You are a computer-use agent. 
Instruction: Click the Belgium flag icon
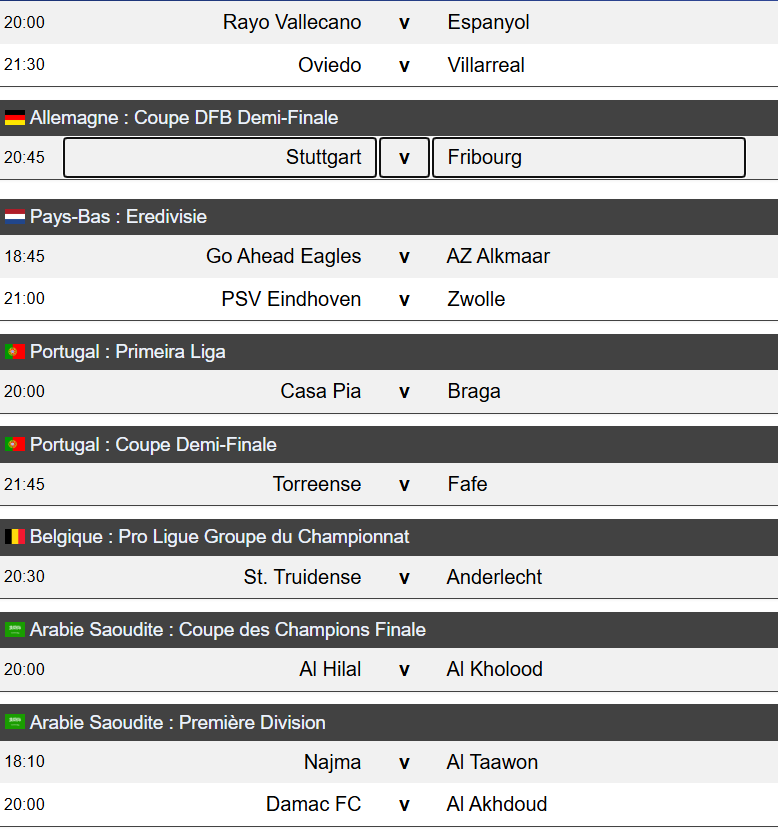15,537
